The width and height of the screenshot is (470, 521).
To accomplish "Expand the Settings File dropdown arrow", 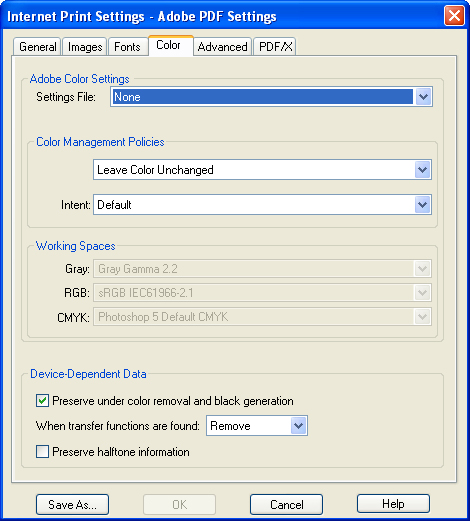I will tap(423, 97).
